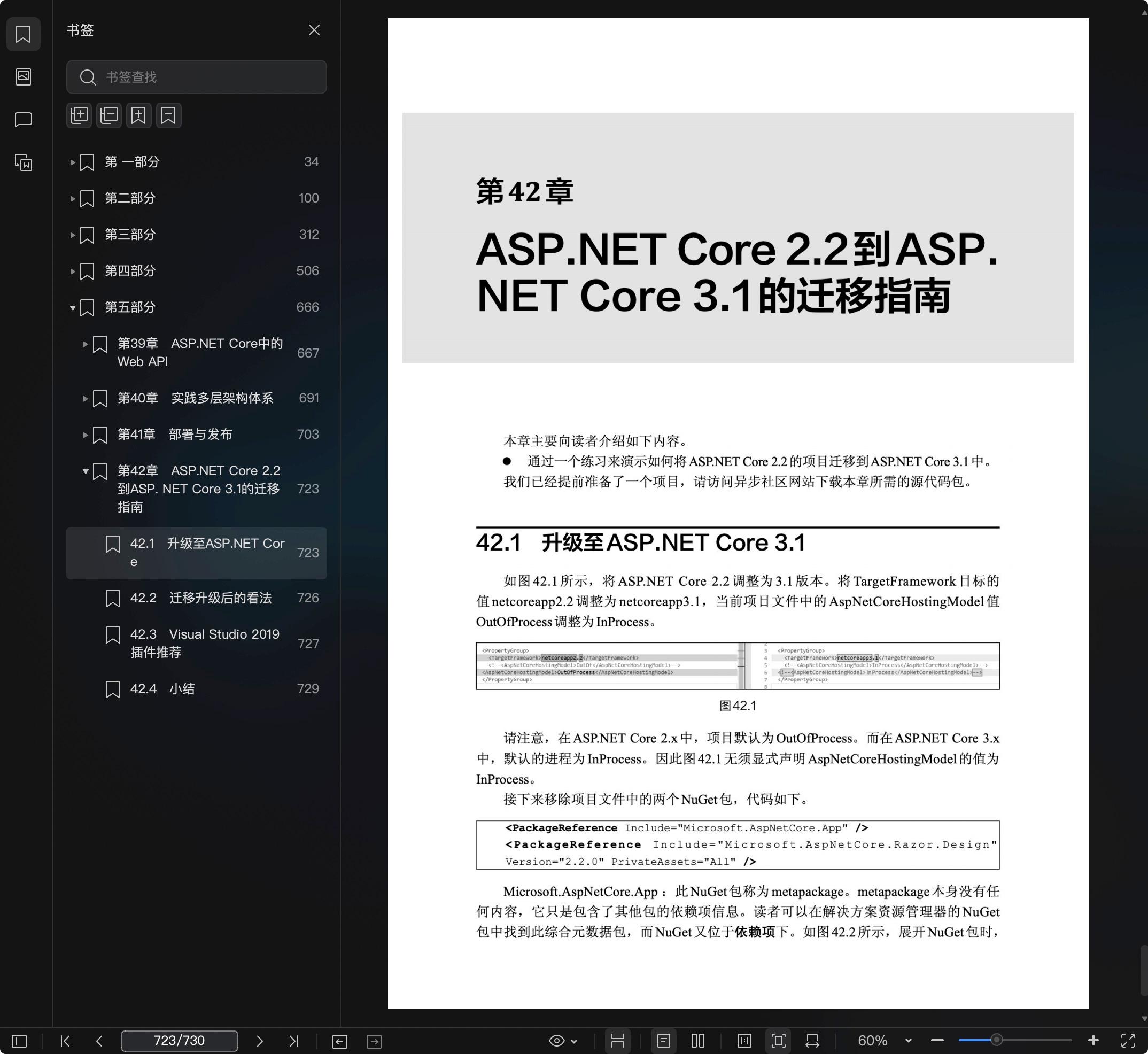Open bookmark 42.2 迁移升级后的看法
The height and width of the screenshot is (1054, 1148).
(x=201, y=598)
